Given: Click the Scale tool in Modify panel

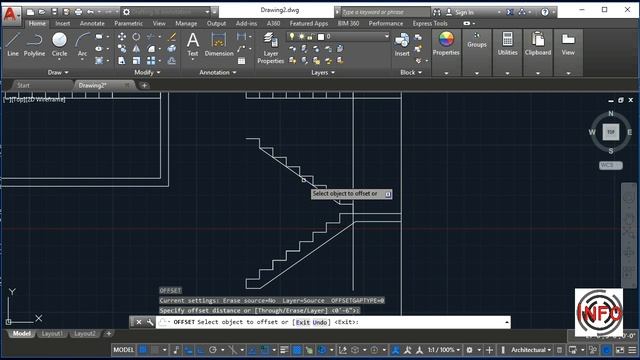Looking at the screenshot, I should pyautogui.click(x=136, y=60).
